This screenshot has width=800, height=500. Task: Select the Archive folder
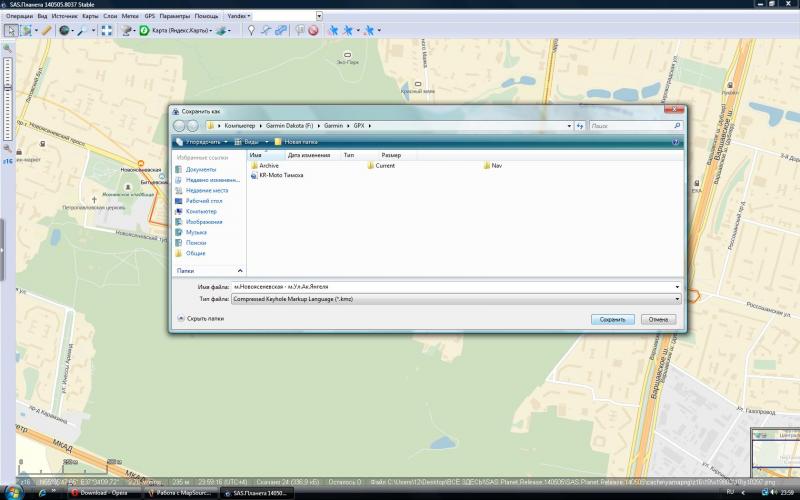(x=265, y=166)
